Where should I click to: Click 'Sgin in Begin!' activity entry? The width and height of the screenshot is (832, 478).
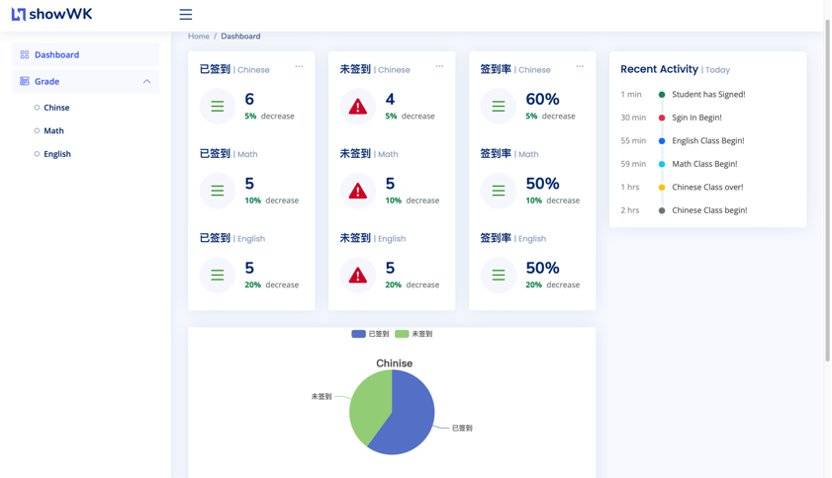[x=697, y=118]
